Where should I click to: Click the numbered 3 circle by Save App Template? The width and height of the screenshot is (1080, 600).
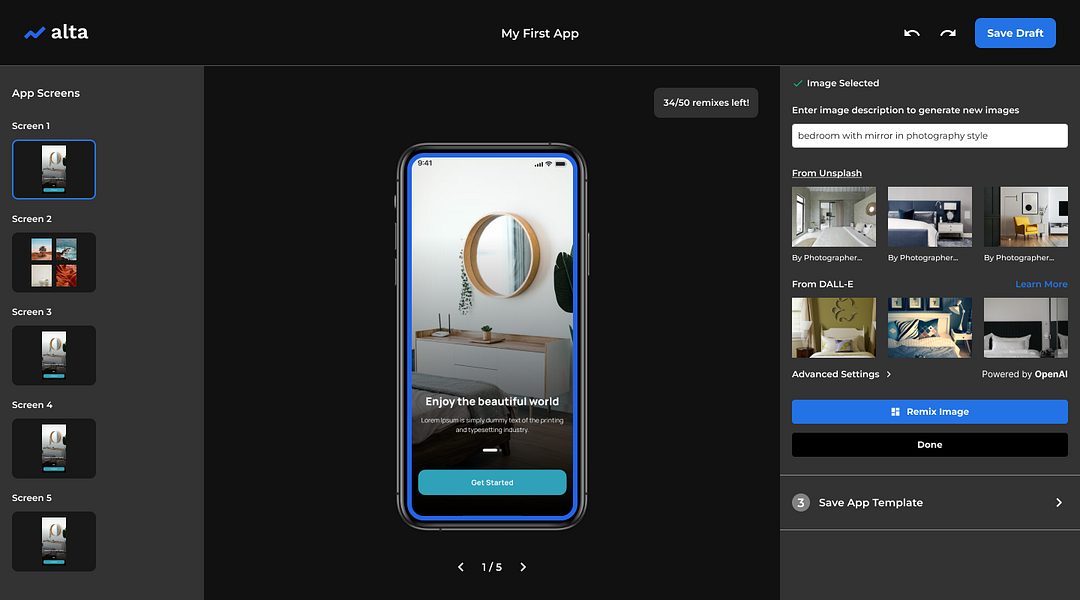800,502
